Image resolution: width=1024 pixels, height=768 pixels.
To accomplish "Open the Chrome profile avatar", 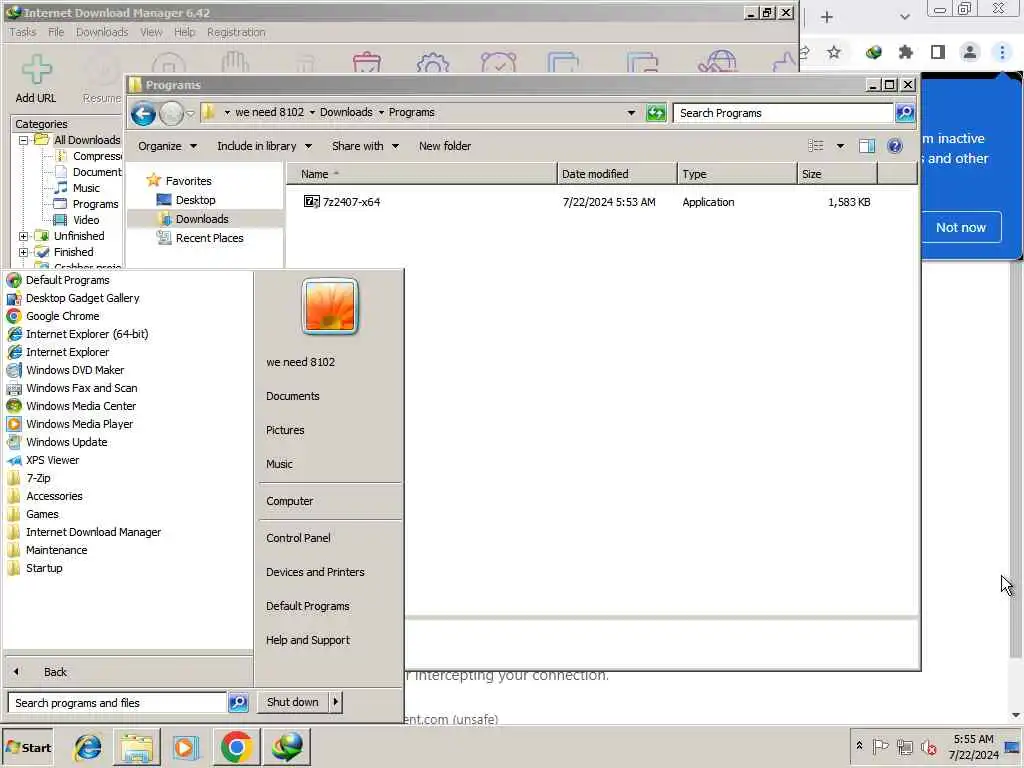I will click(x=970, y=52).
